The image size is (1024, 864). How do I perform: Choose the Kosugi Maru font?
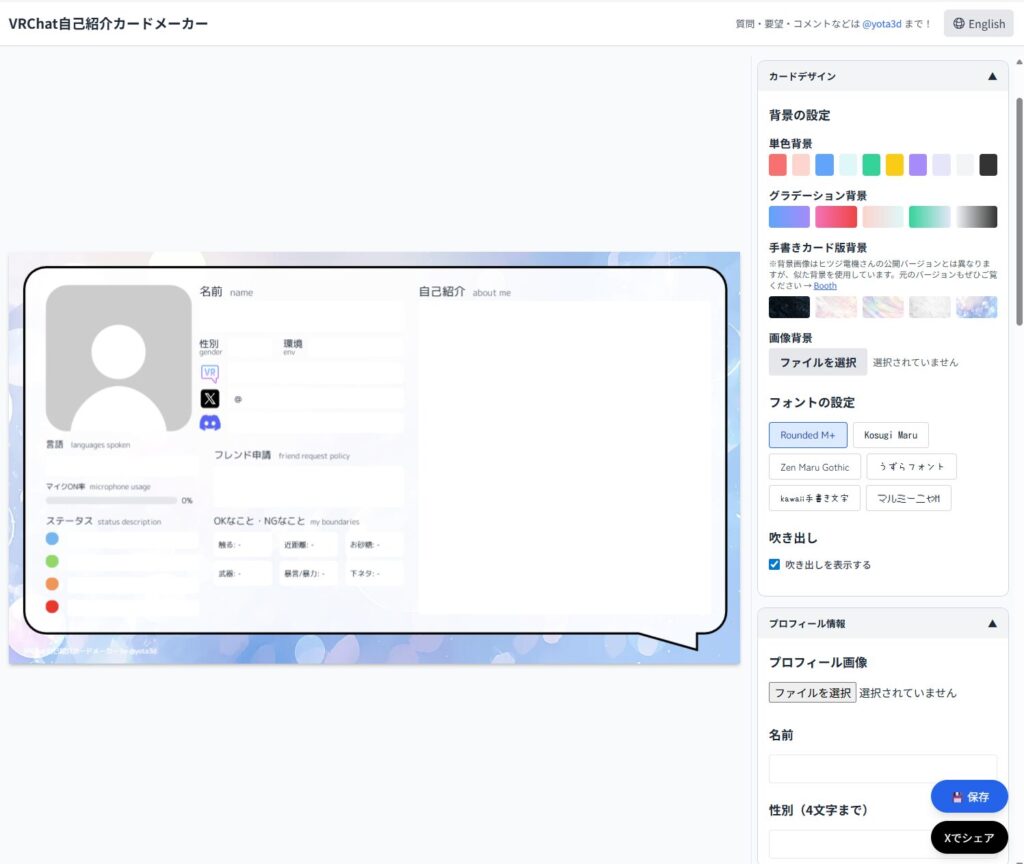pyautogui.click(x=890, y=435)
